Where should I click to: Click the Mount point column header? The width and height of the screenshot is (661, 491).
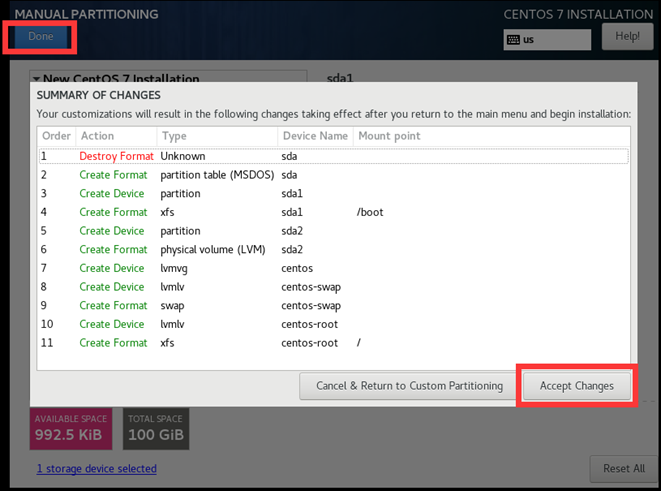click(491, 136)
